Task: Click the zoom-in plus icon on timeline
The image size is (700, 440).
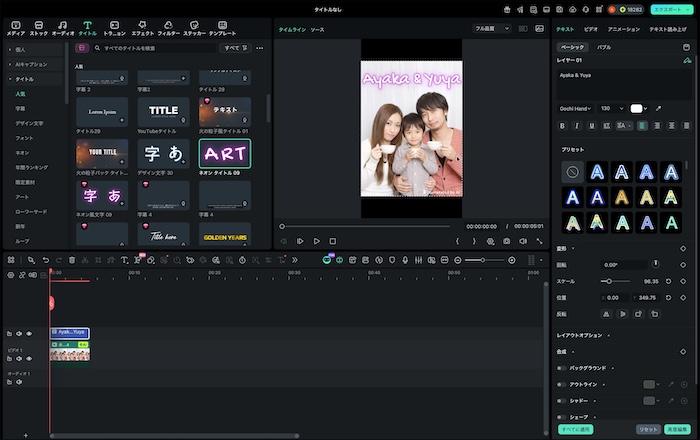Action: (x=512, y=260)
